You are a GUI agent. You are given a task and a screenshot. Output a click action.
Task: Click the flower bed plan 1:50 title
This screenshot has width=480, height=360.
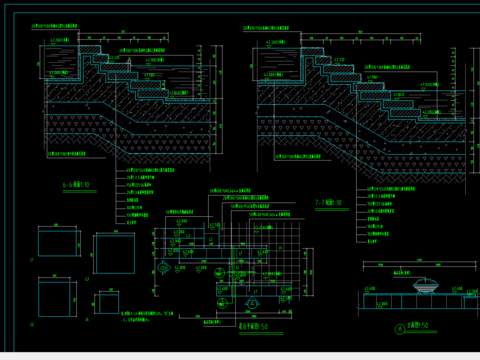pyautogui.click(x=253, y=326)
